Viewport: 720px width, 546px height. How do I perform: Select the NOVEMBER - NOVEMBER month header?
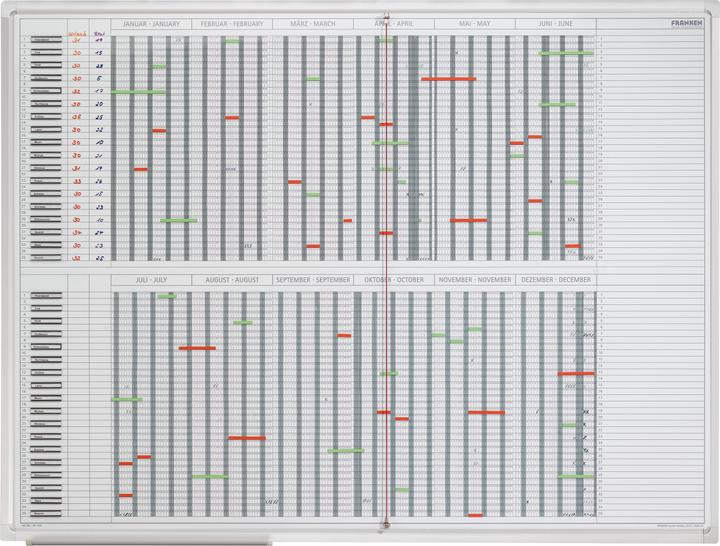pyautogui.click(x=475, y=280)
